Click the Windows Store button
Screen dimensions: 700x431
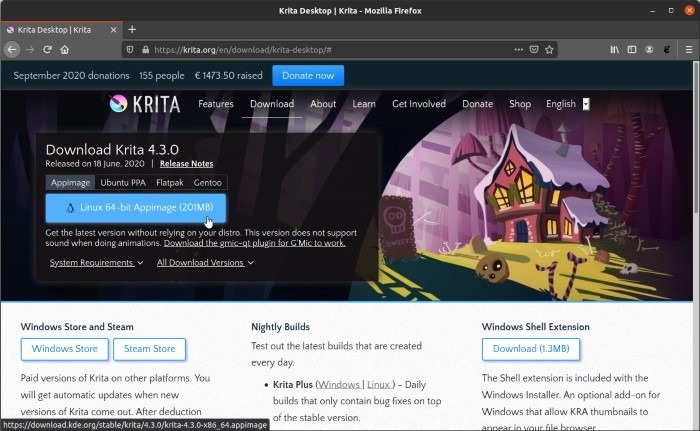point(65,349)
